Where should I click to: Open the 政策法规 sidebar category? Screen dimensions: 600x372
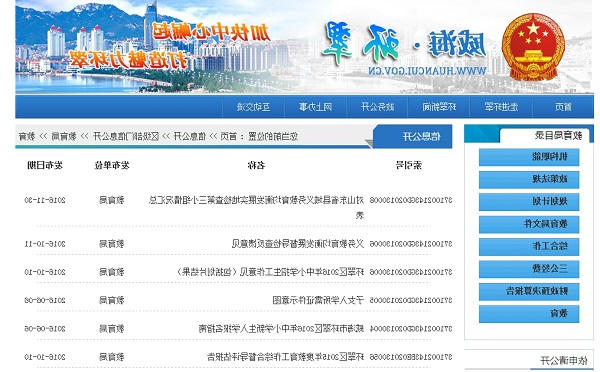[529, 179]
